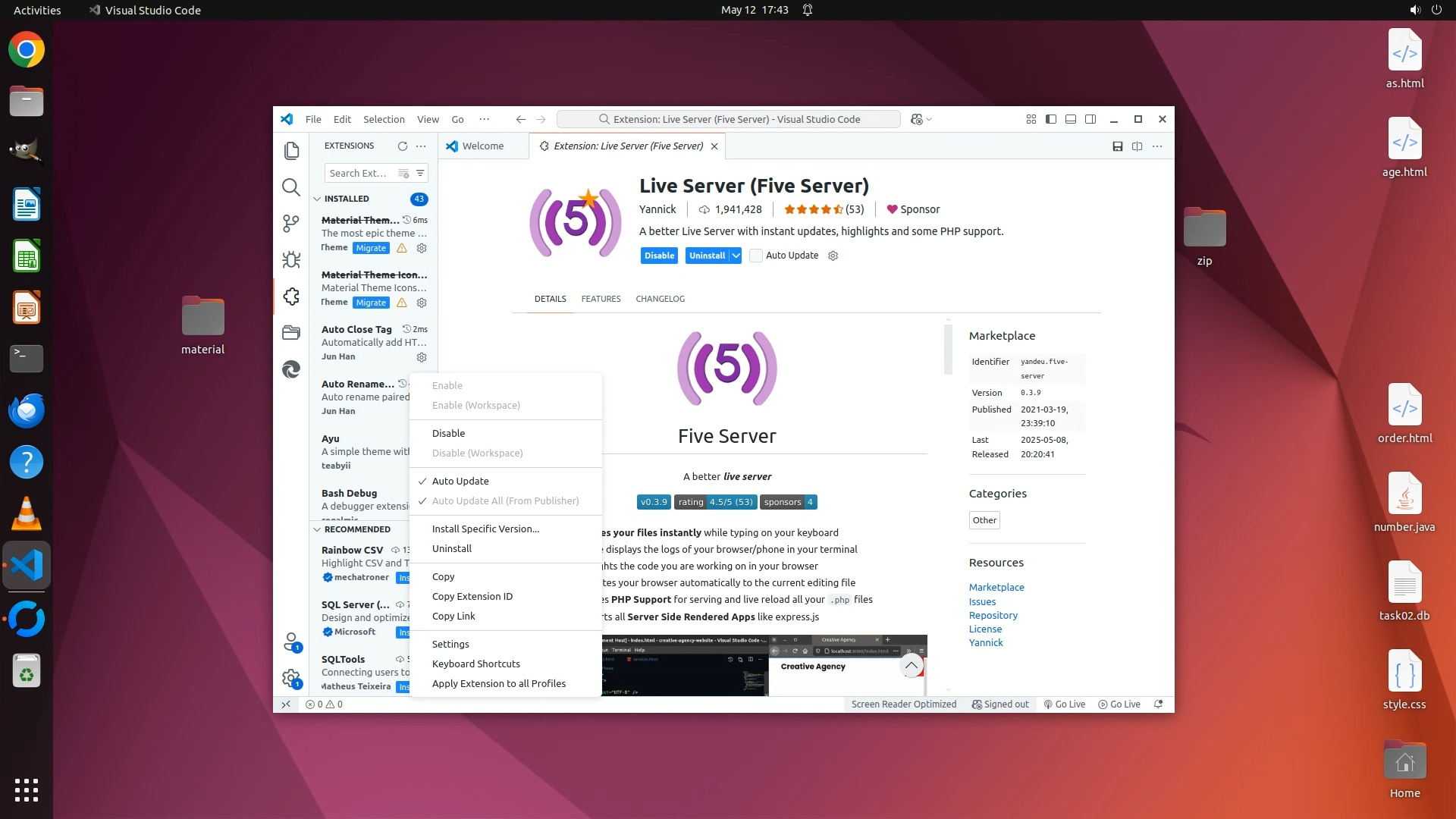This screenshot has width=1456, height=819.
Task: Open the Manage gear in activity bar
Action: [291, 678]
